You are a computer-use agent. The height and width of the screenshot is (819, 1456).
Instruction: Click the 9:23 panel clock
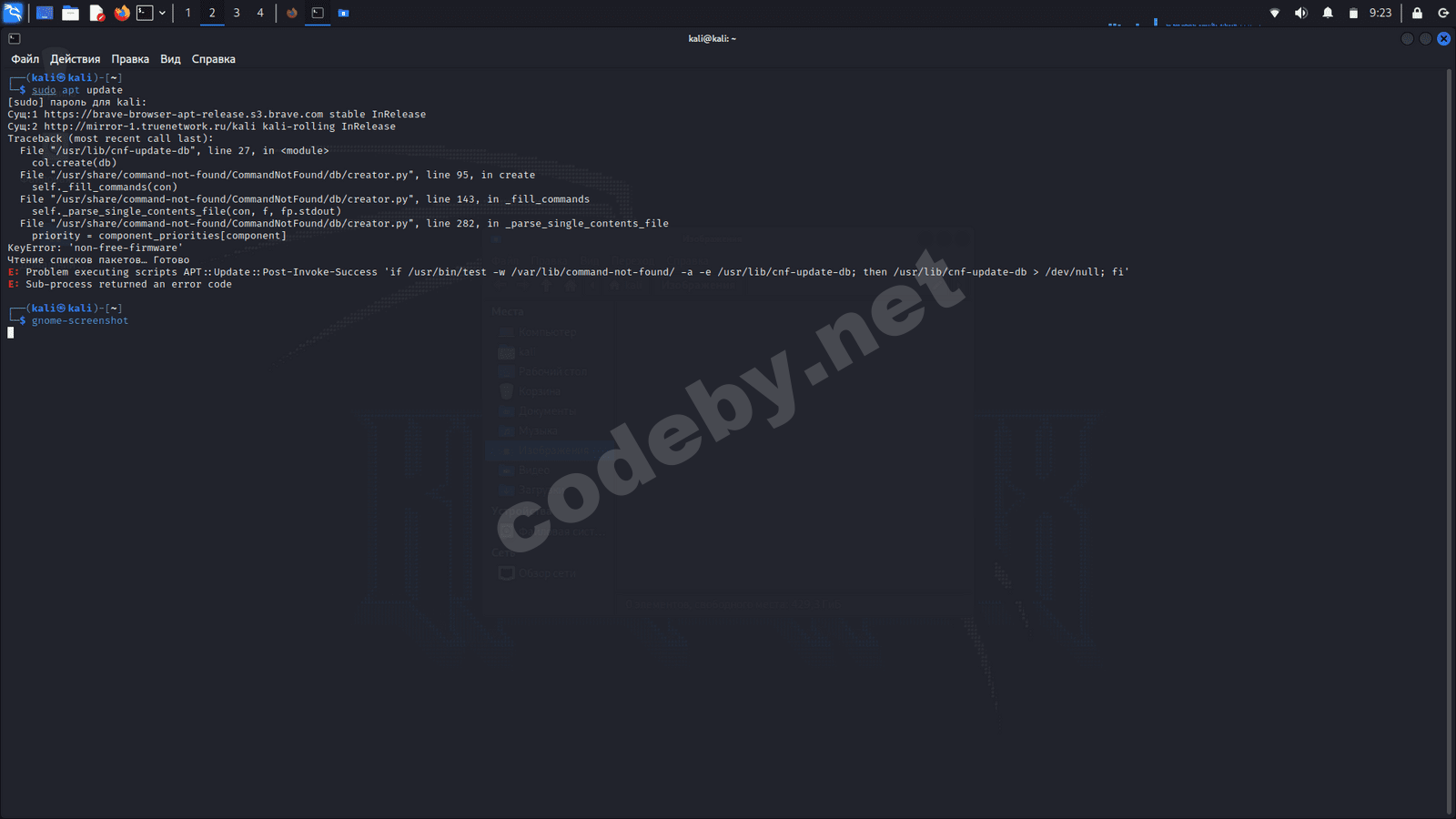pyautogui.click(x=1380, y=13)
